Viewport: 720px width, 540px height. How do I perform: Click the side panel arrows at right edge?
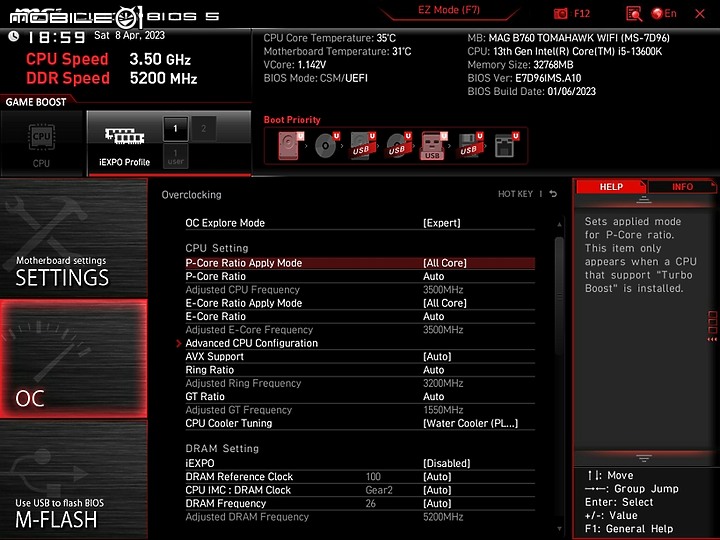(x=712, y=326)
